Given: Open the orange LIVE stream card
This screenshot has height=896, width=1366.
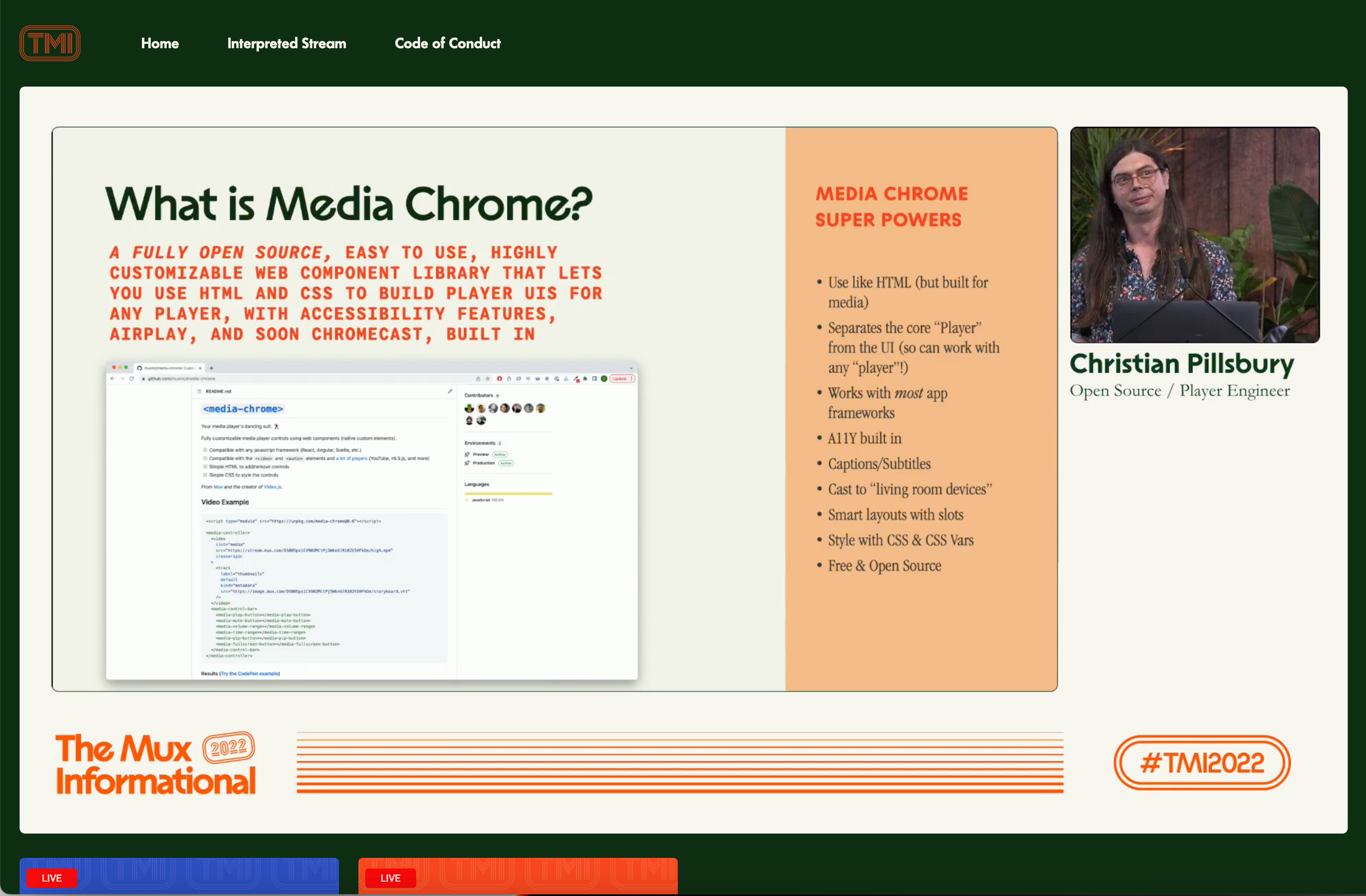Looking at the screenshot, I should (x=518, y=876).
